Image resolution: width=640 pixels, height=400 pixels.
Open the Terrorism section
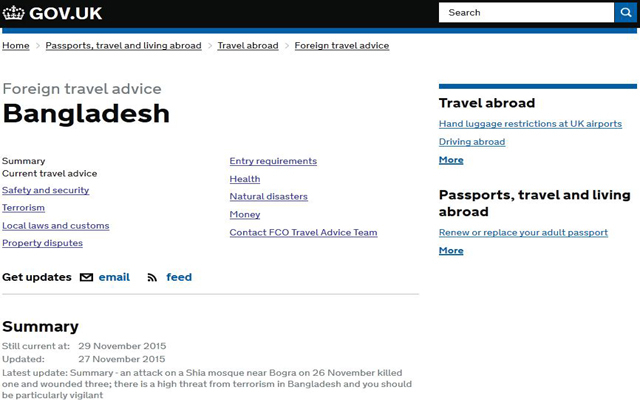pos(23,208)
